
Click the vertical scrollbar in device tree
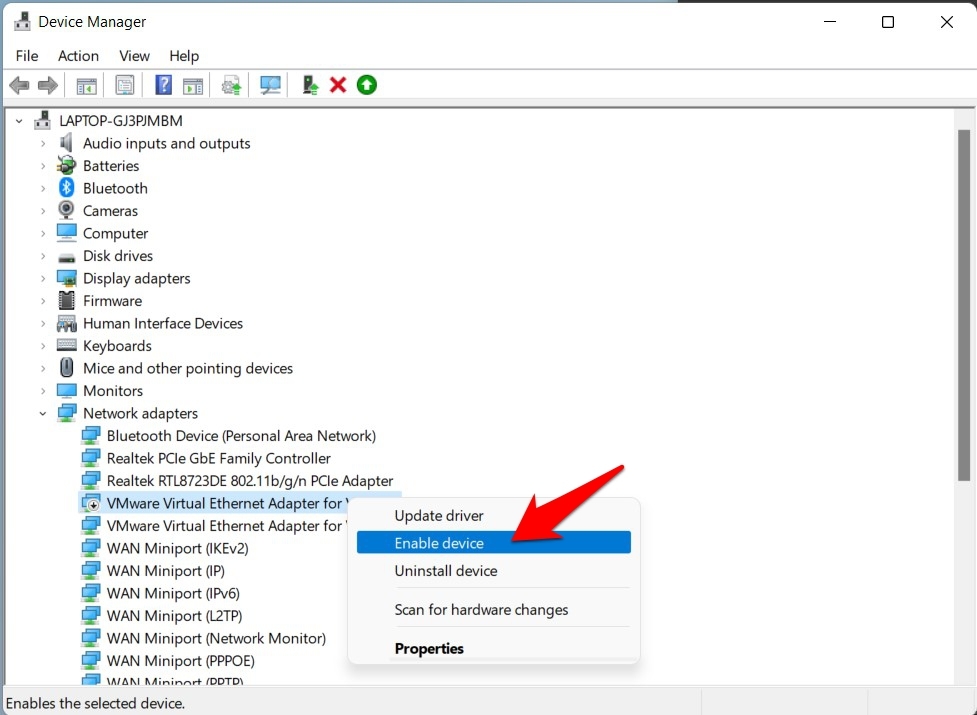(x=963, y=300)
